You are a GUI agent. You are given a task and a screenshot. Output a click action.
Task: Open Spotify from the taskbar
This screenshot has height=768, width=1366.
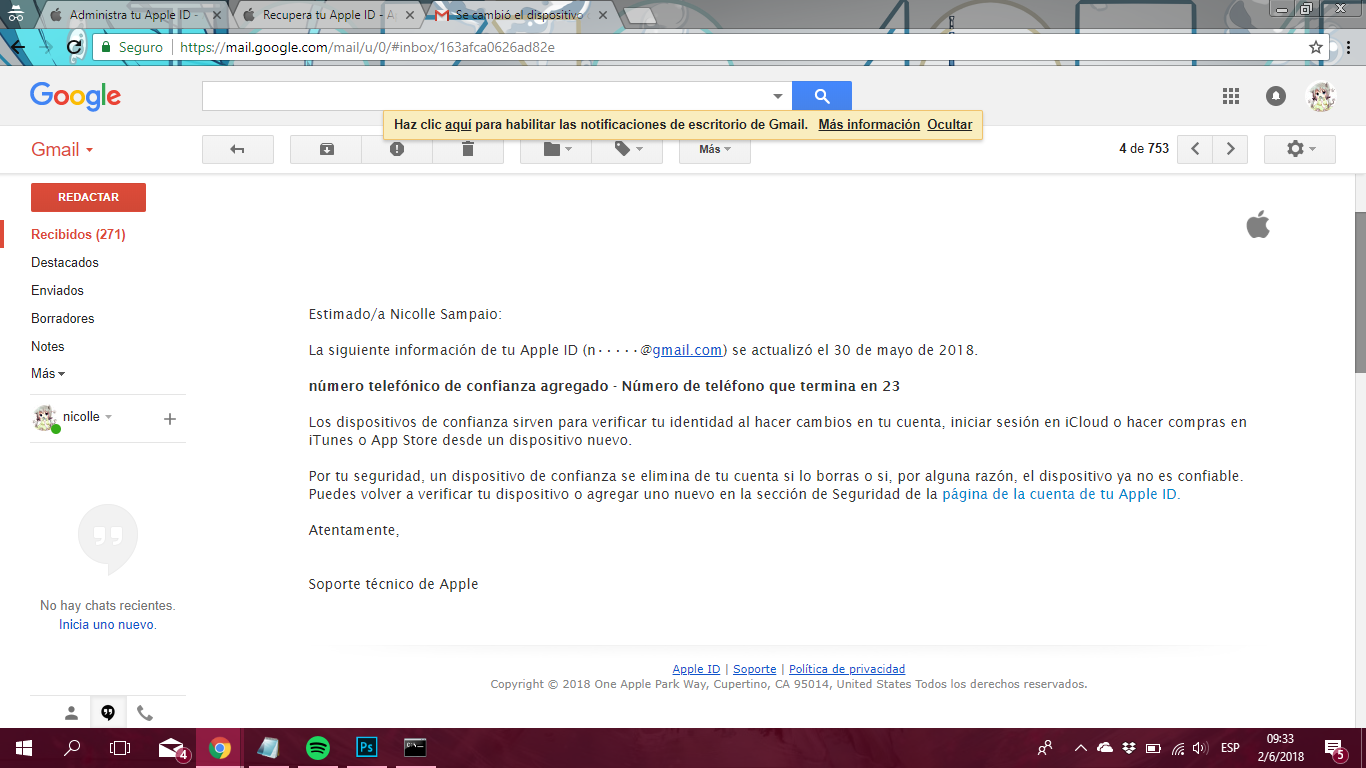click(318, 748)
